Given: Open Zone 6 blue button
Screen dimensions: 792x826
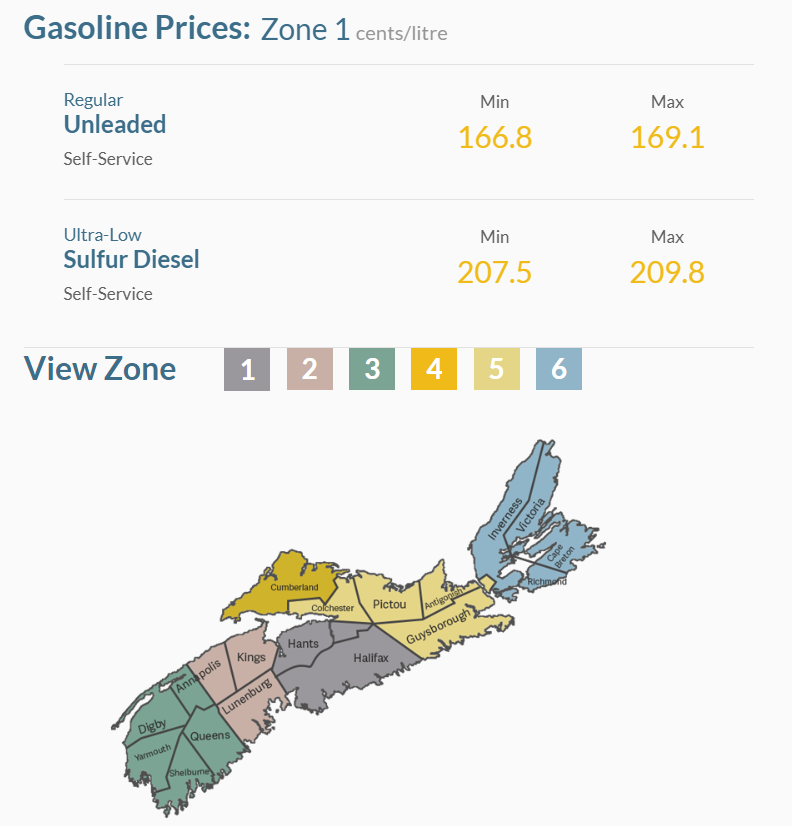Looking at the screenshot, I should click(x=559, y=369).
